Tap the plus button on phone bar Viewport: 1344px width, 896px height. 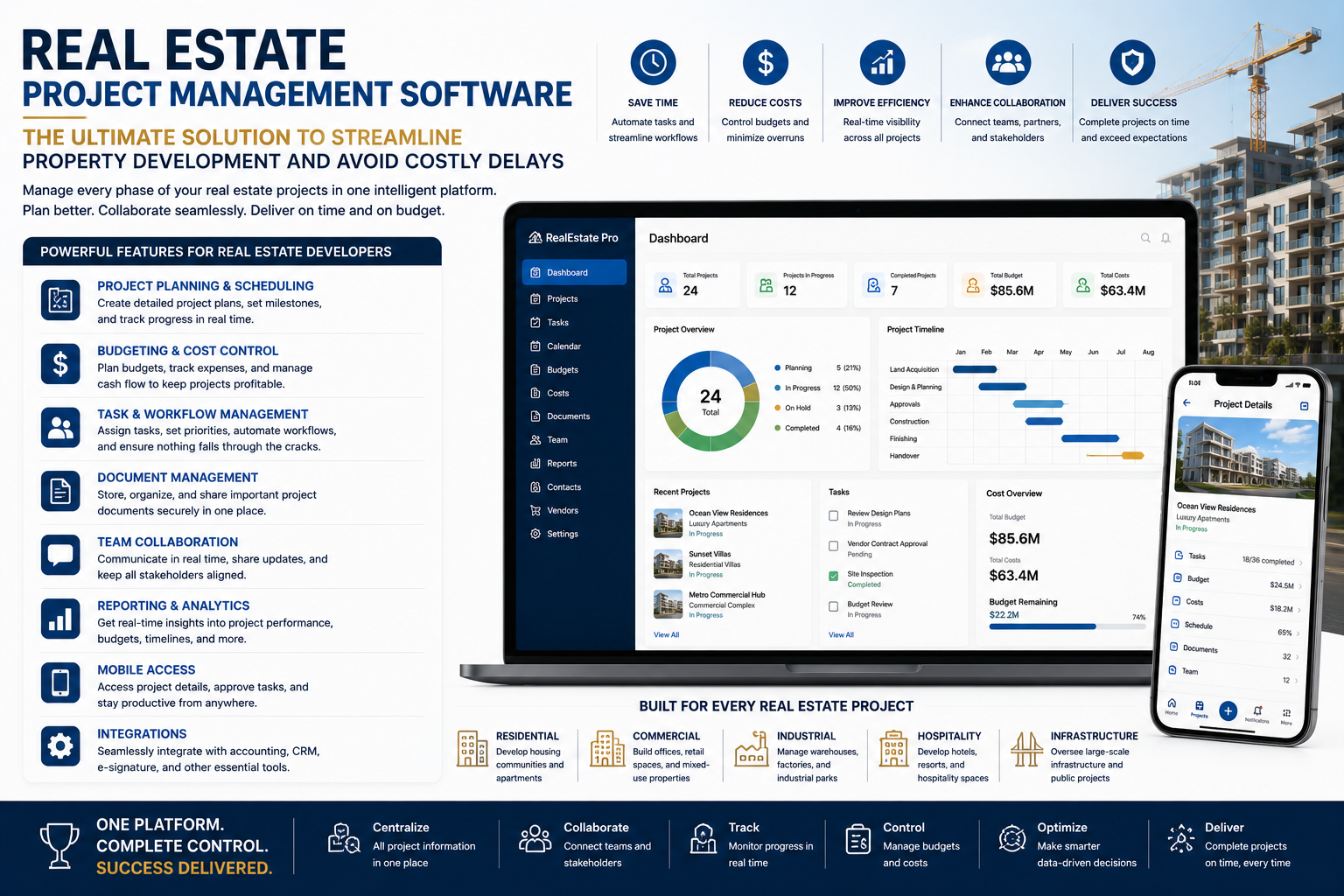(x=1228, y=711)
